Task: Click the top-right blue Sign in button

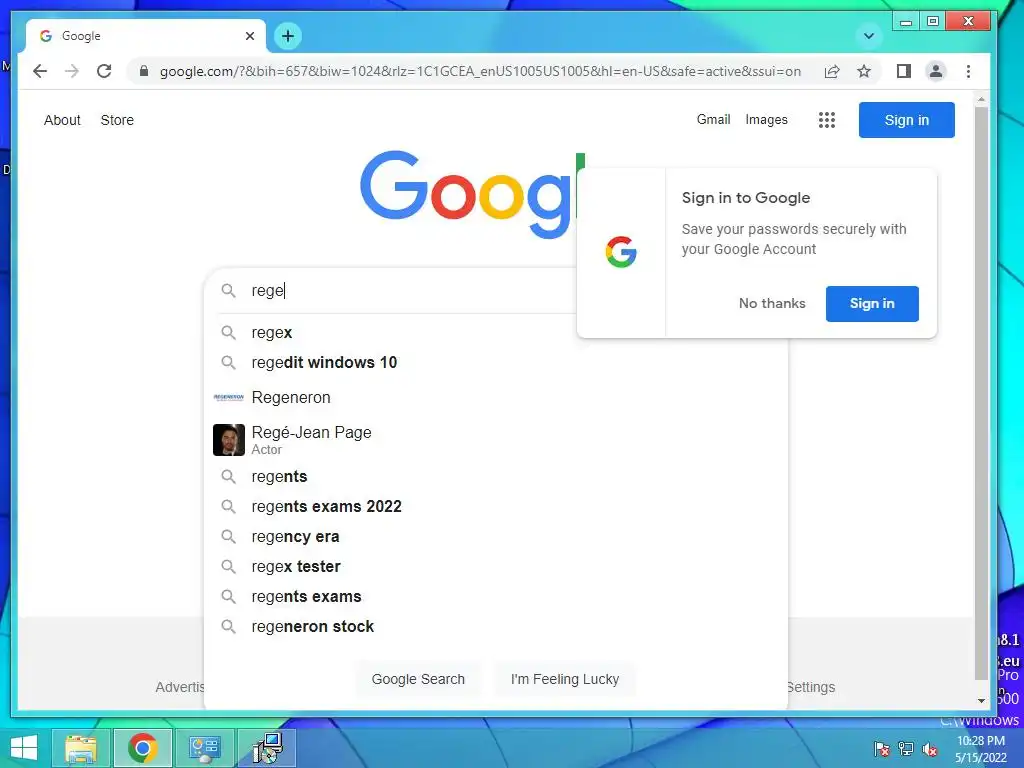Action: (x=906, y=120)
